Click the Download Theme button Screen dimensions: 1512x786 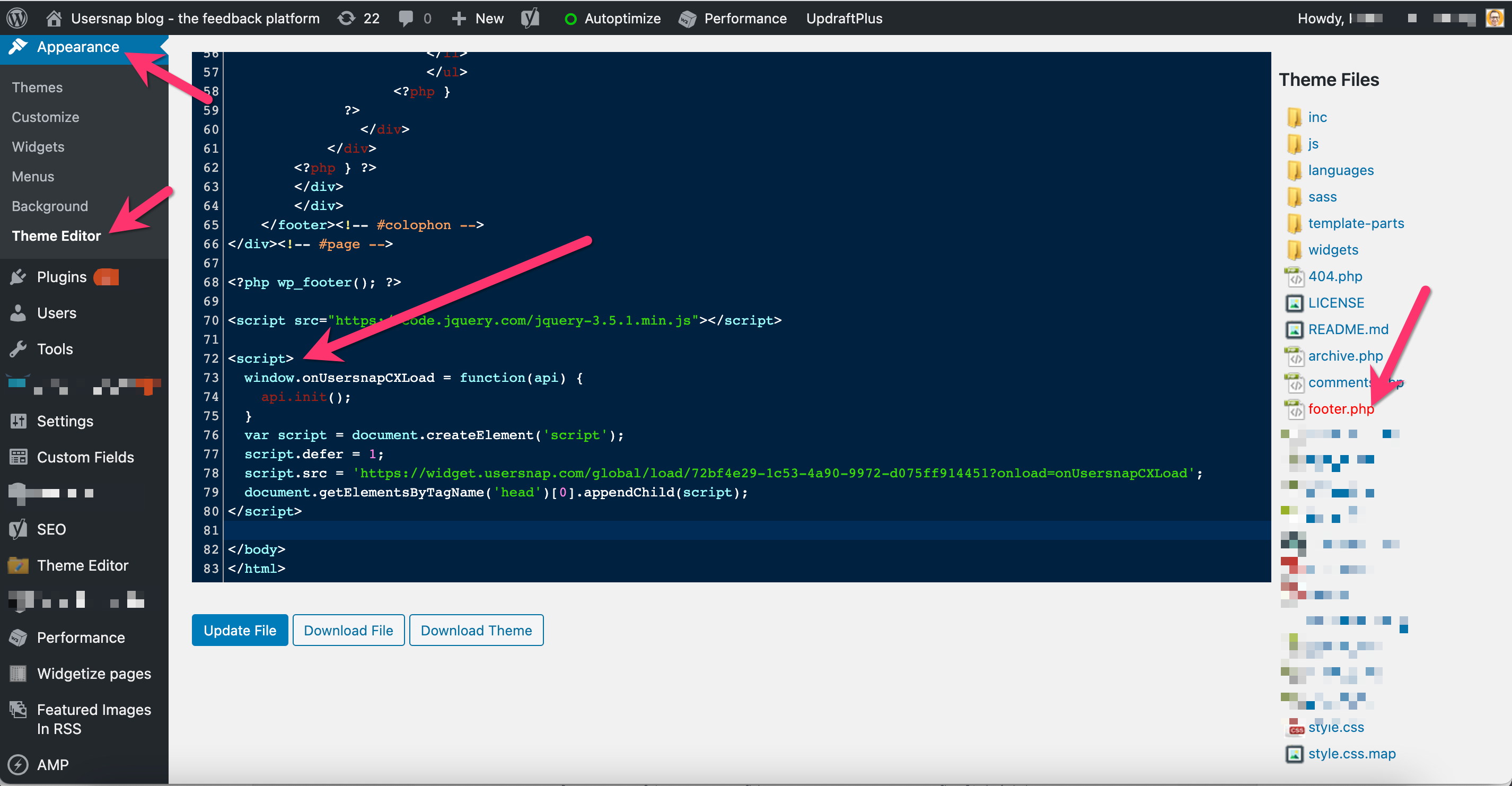[476, 630]
